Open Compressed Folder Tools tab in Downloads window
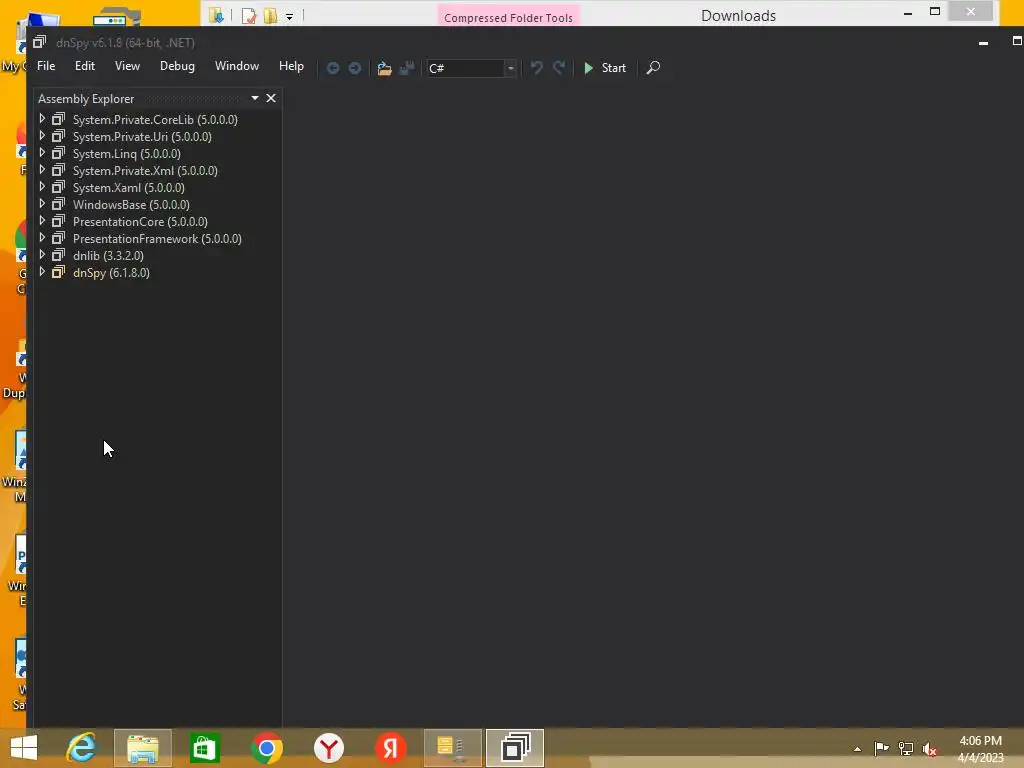Screen dimensions: 1024x768 (x=508, y=17)
